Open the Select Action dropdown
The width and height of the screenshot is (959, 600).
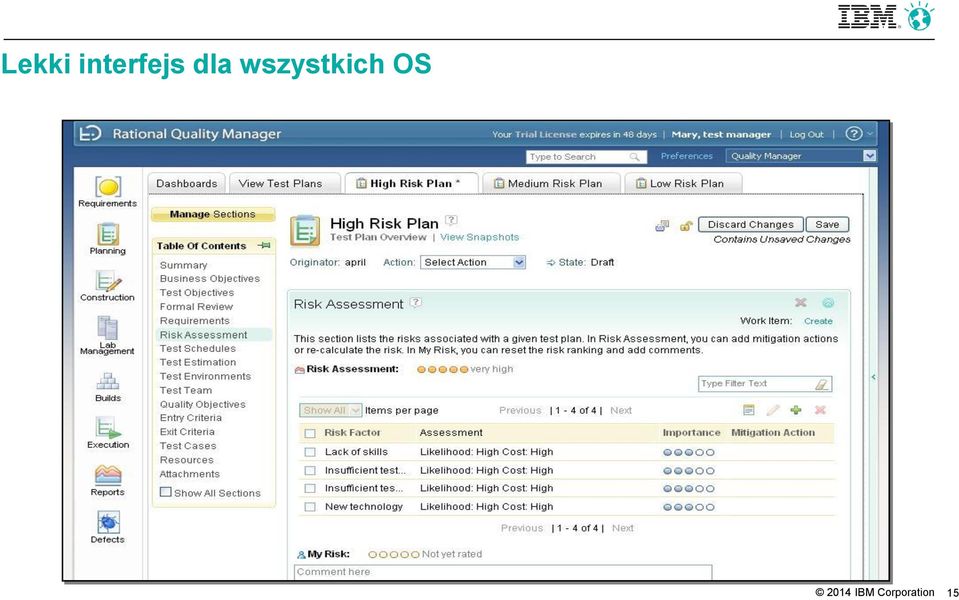pos(473,262)
